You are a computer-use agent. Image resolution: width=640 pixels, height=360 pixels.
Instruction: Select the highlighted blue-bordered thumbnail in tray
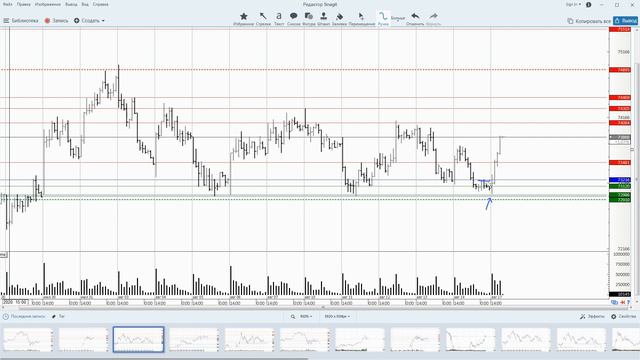138,339
